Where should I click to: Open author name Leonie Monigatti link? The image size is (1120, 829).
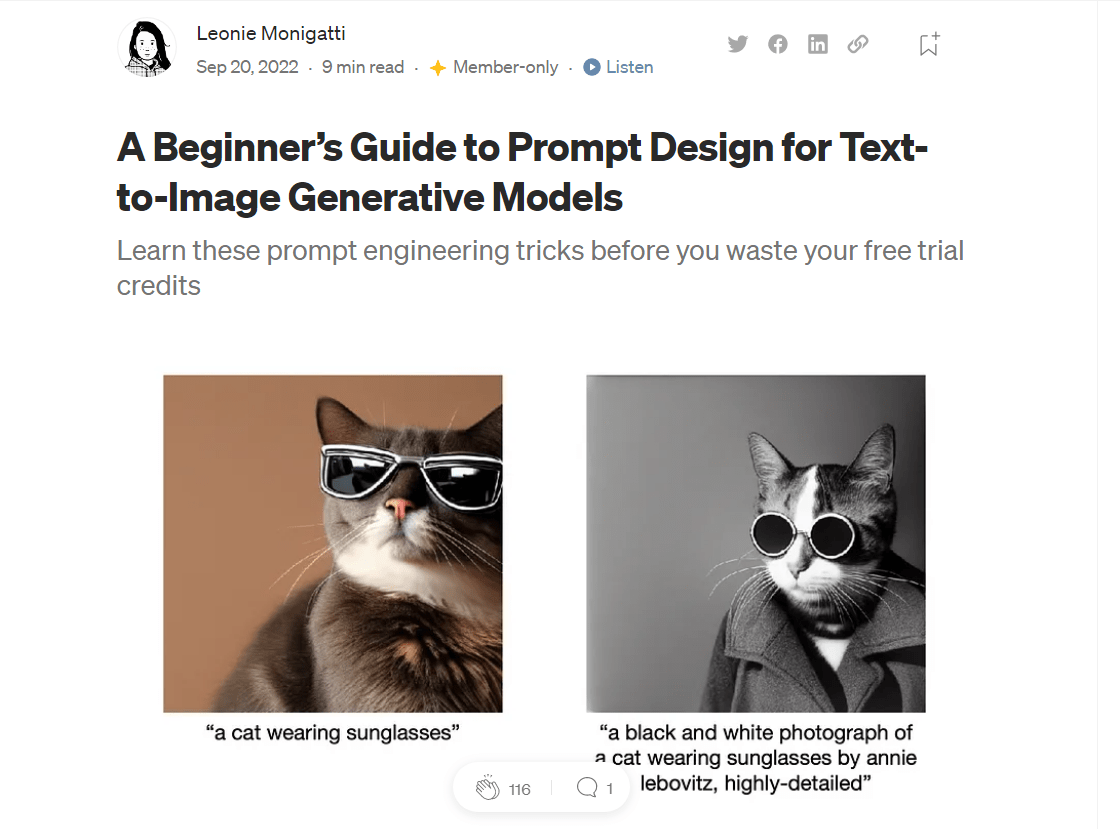(x=271, y=33)
